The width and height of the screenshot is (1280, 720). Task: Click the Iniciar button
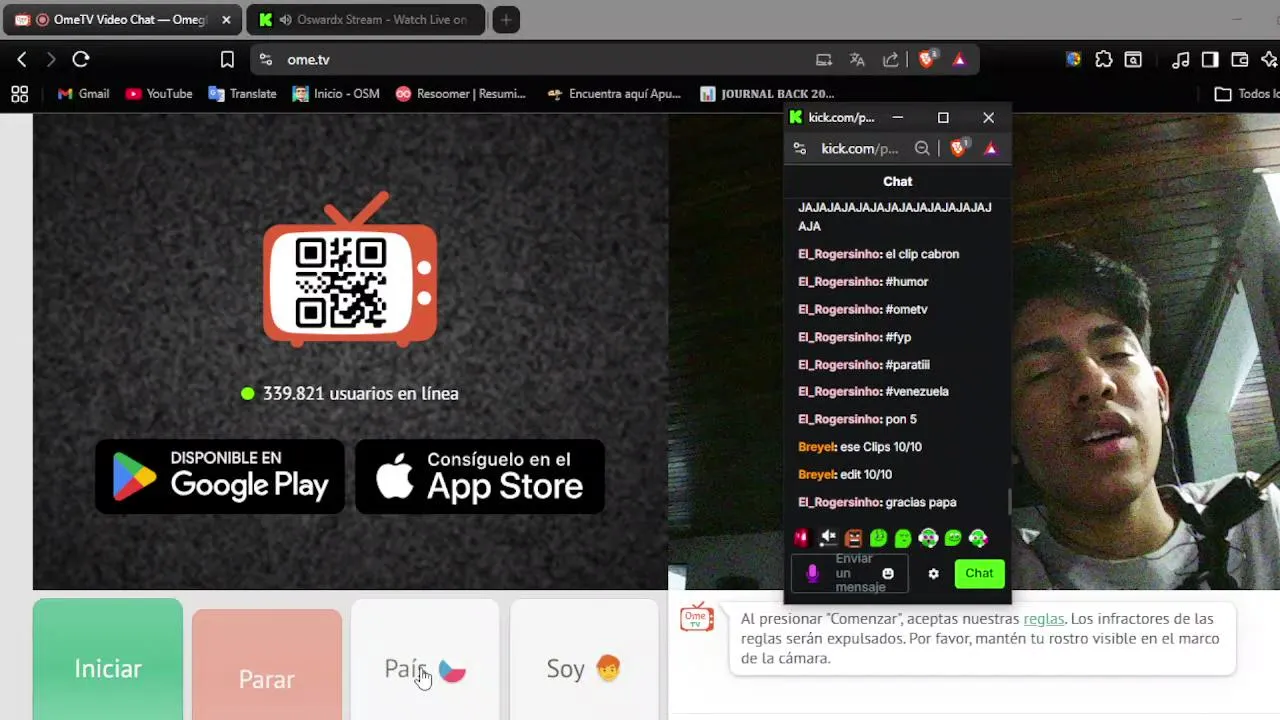pos(108,660)
